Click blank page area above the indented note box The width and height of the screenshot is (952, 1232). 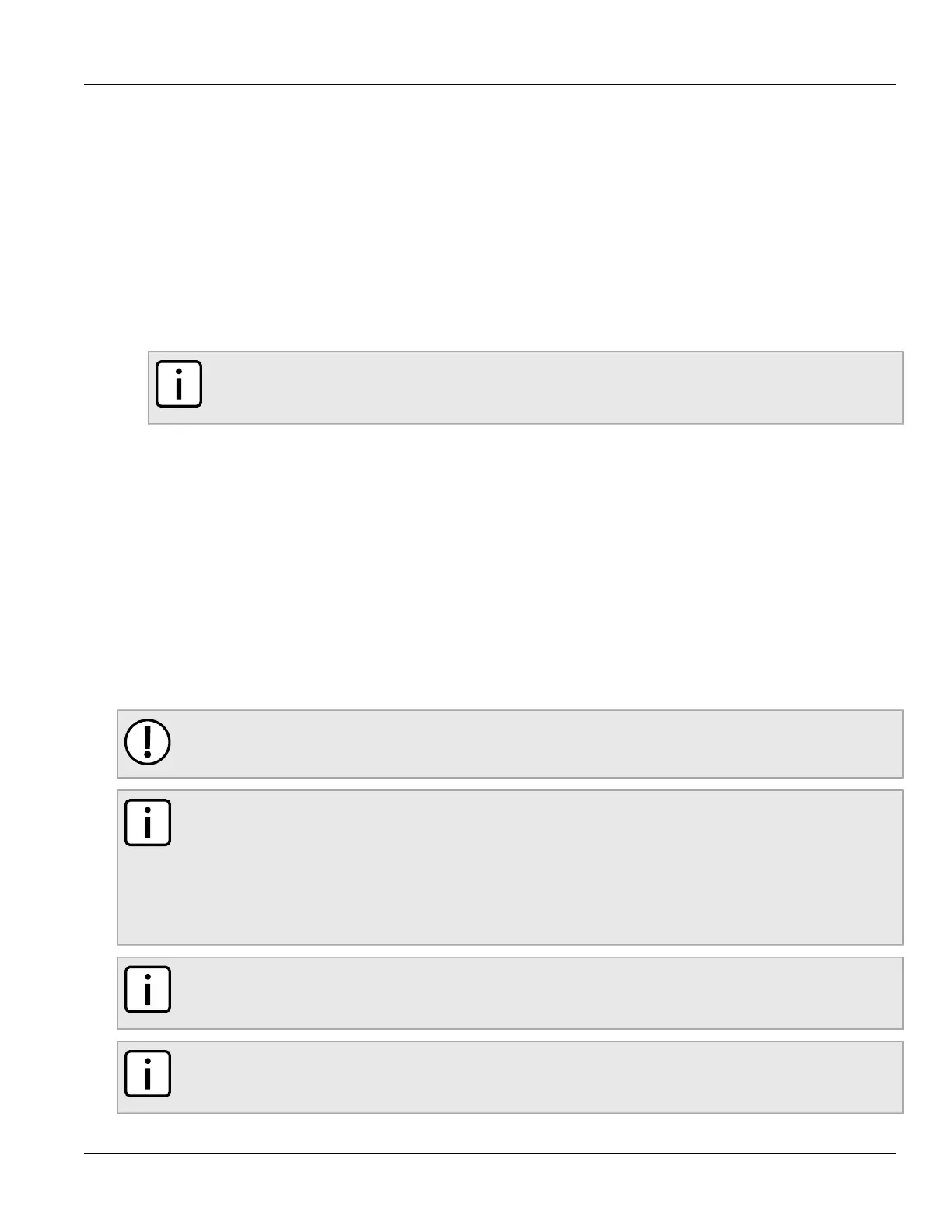pyautogui.click(x=490, y=218)
